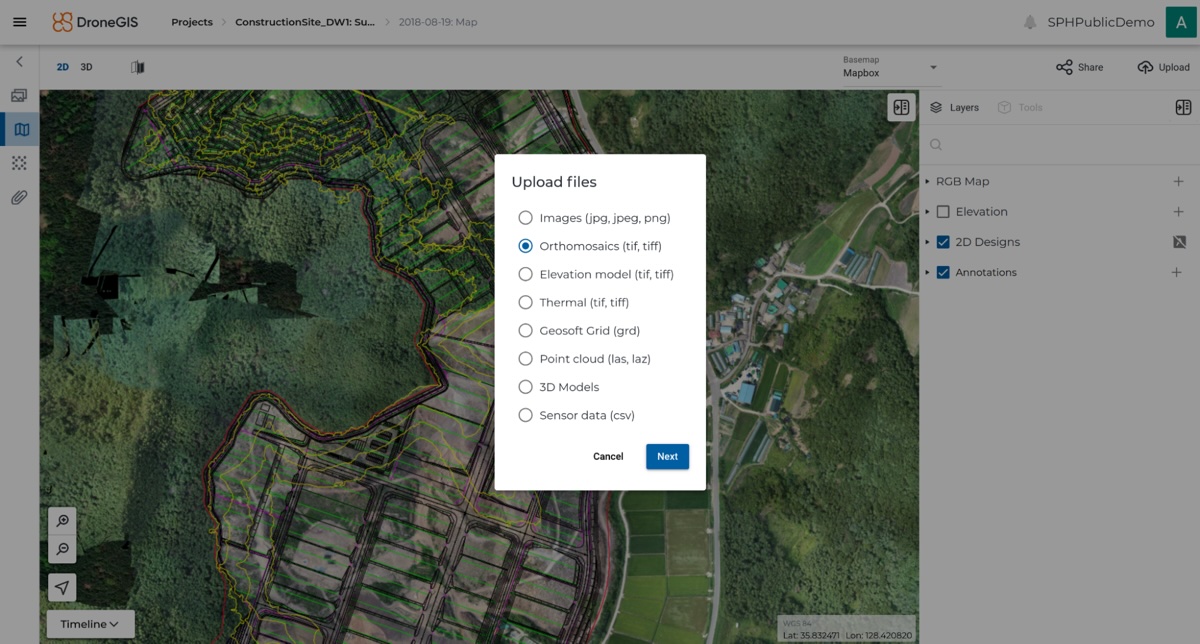Open the notifications bell
The height and width of the screenshot is (644, 1200).
(1030, 22)
